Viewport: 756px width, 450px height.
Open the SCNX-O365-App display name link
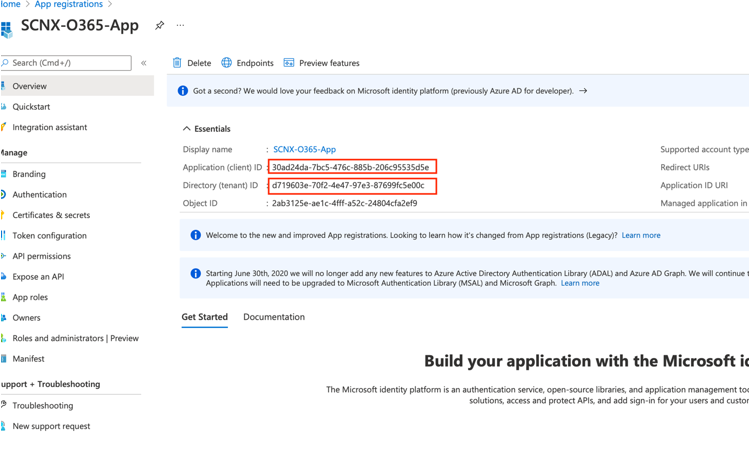(x=304, y=149)
